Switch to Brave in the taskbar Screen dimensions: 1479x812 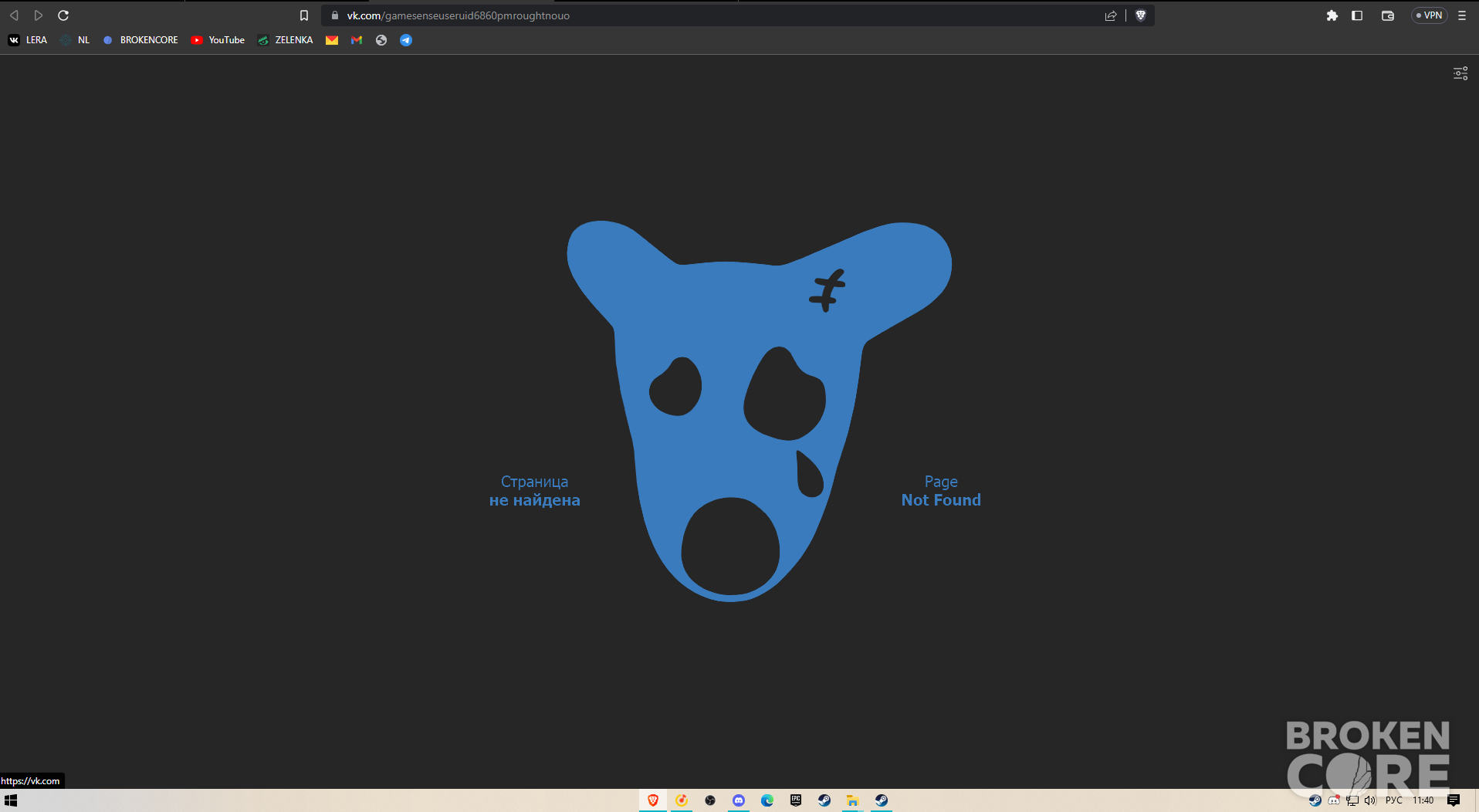pos(653,800)
